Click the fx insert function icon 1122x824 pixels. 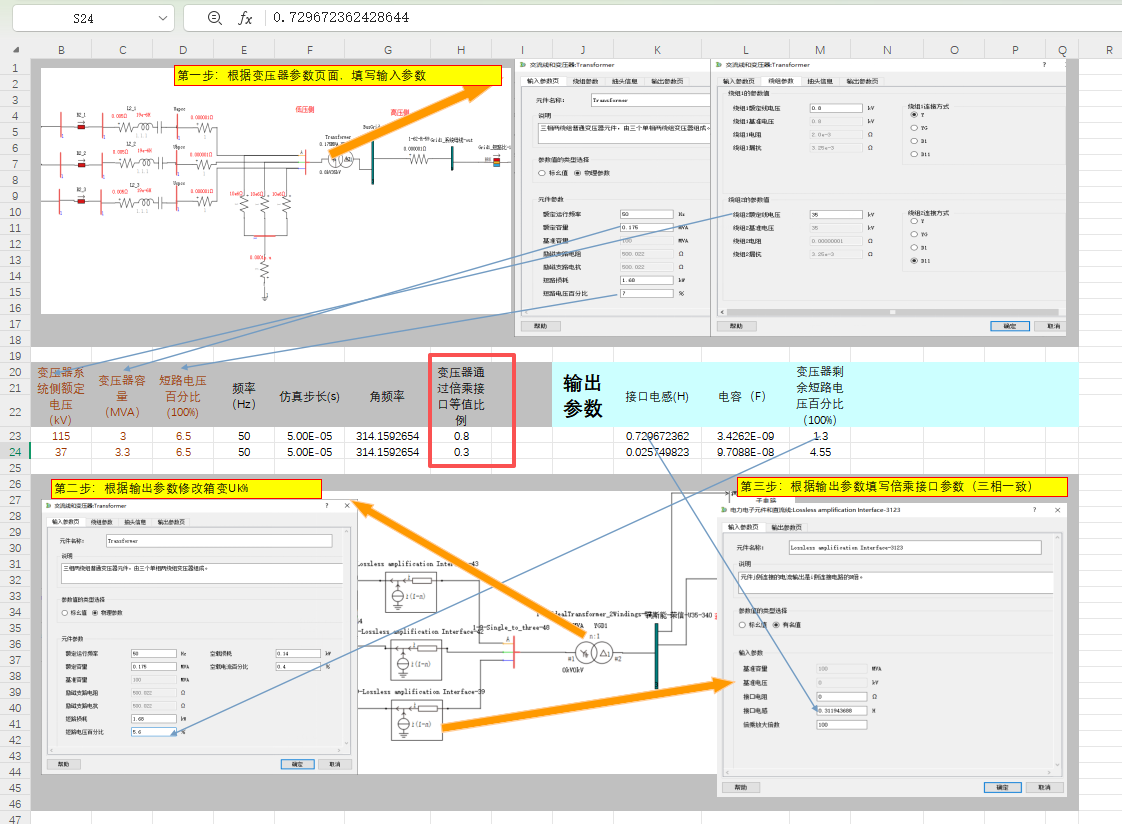tap(245, 18)
